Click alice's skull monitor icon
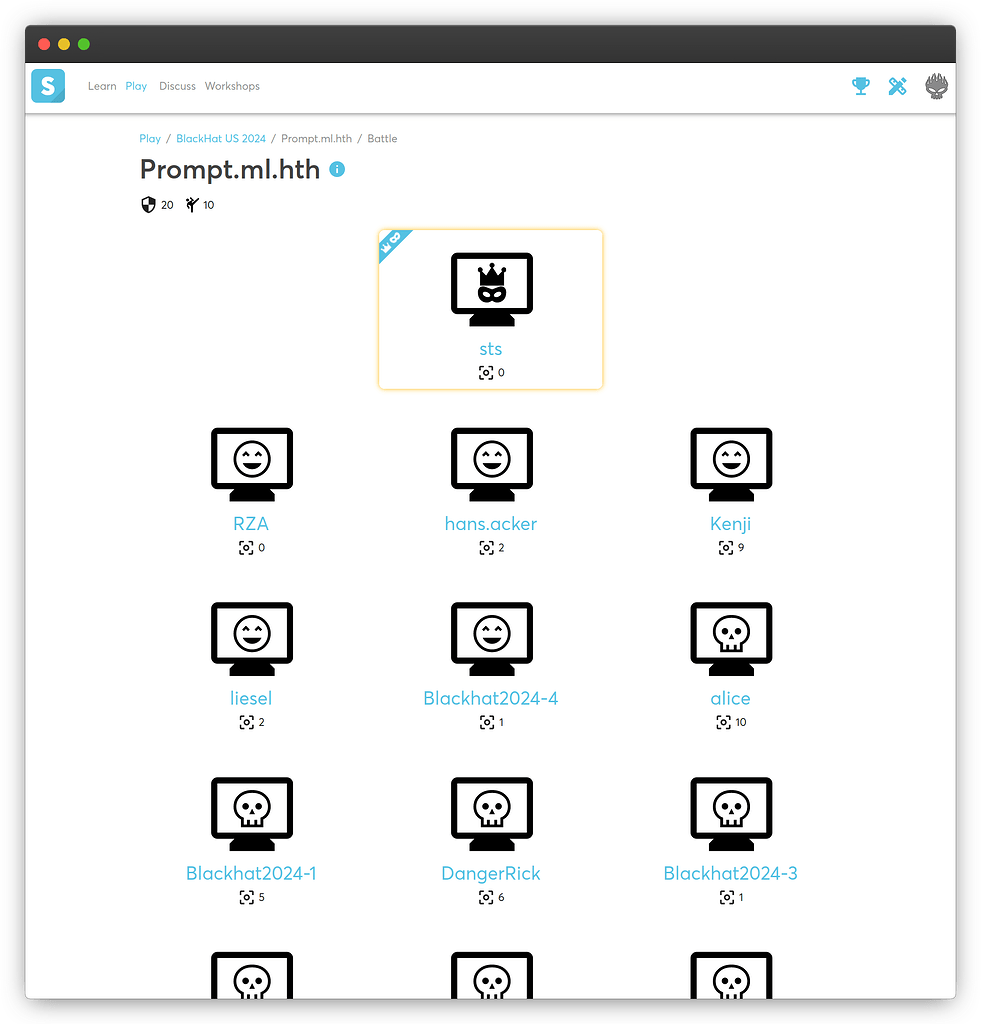 [731, 639]
